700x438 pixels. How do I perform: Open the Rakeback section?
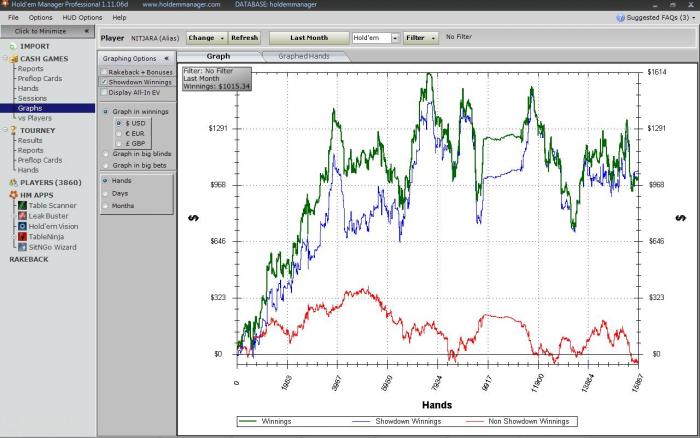(29, 259)
